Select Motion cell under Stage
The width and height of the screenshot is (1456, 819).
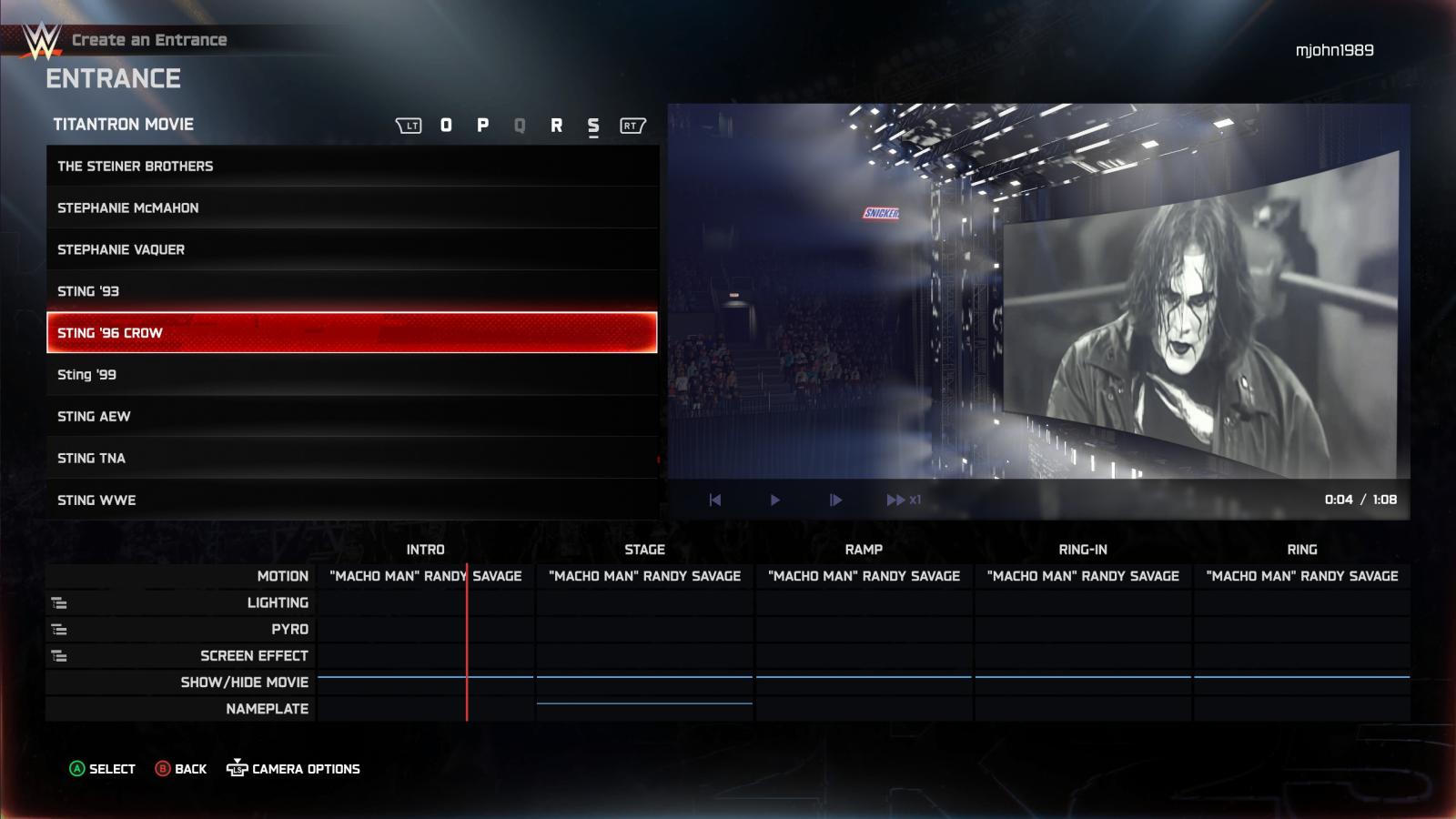pos(645,576)
